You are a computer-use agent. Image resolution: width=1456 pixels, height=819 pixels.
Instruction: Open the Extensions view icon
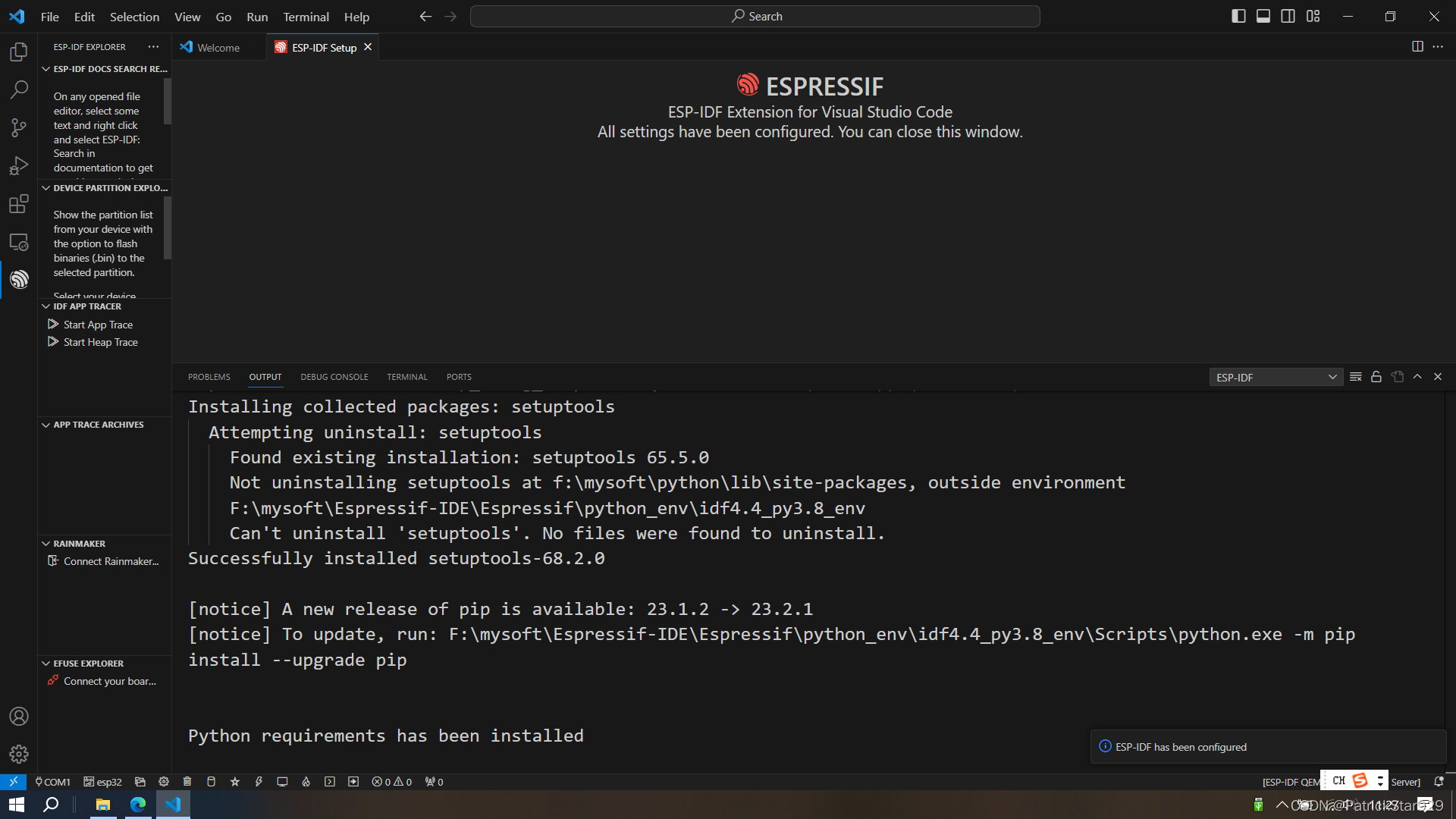tap(19, 203)
